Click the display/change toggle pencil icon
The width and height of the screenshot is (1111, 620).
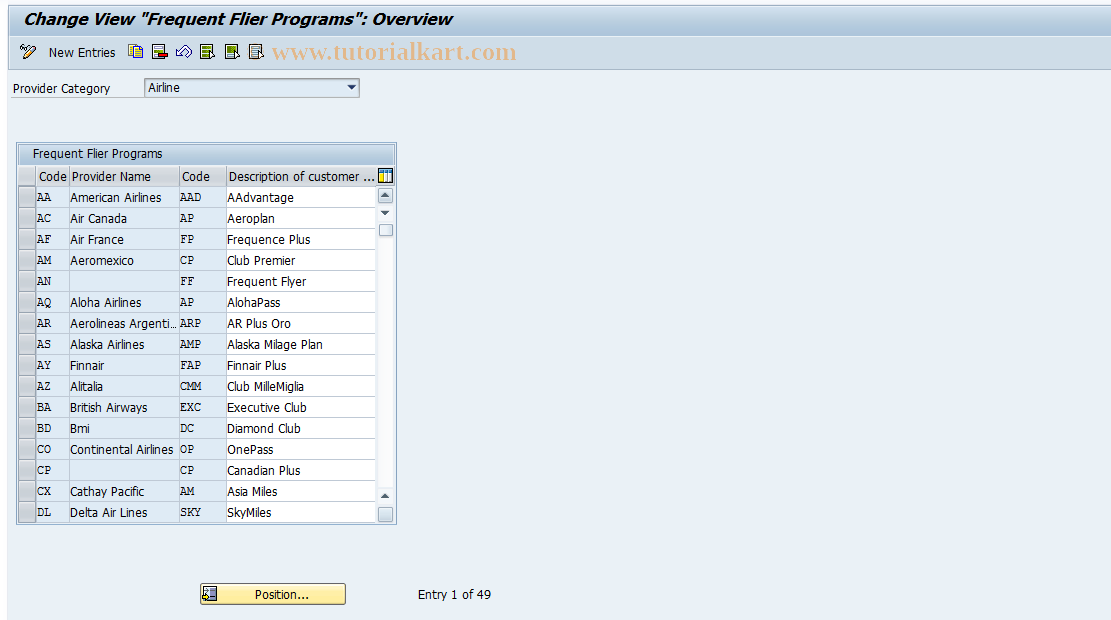click(x=28, y=52)
